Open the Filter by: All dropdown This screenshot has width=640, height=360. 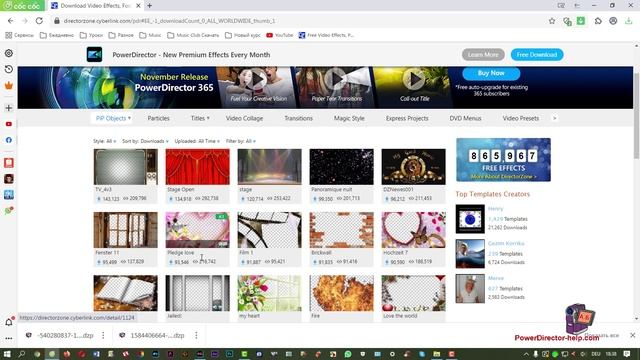coord(241,141)
